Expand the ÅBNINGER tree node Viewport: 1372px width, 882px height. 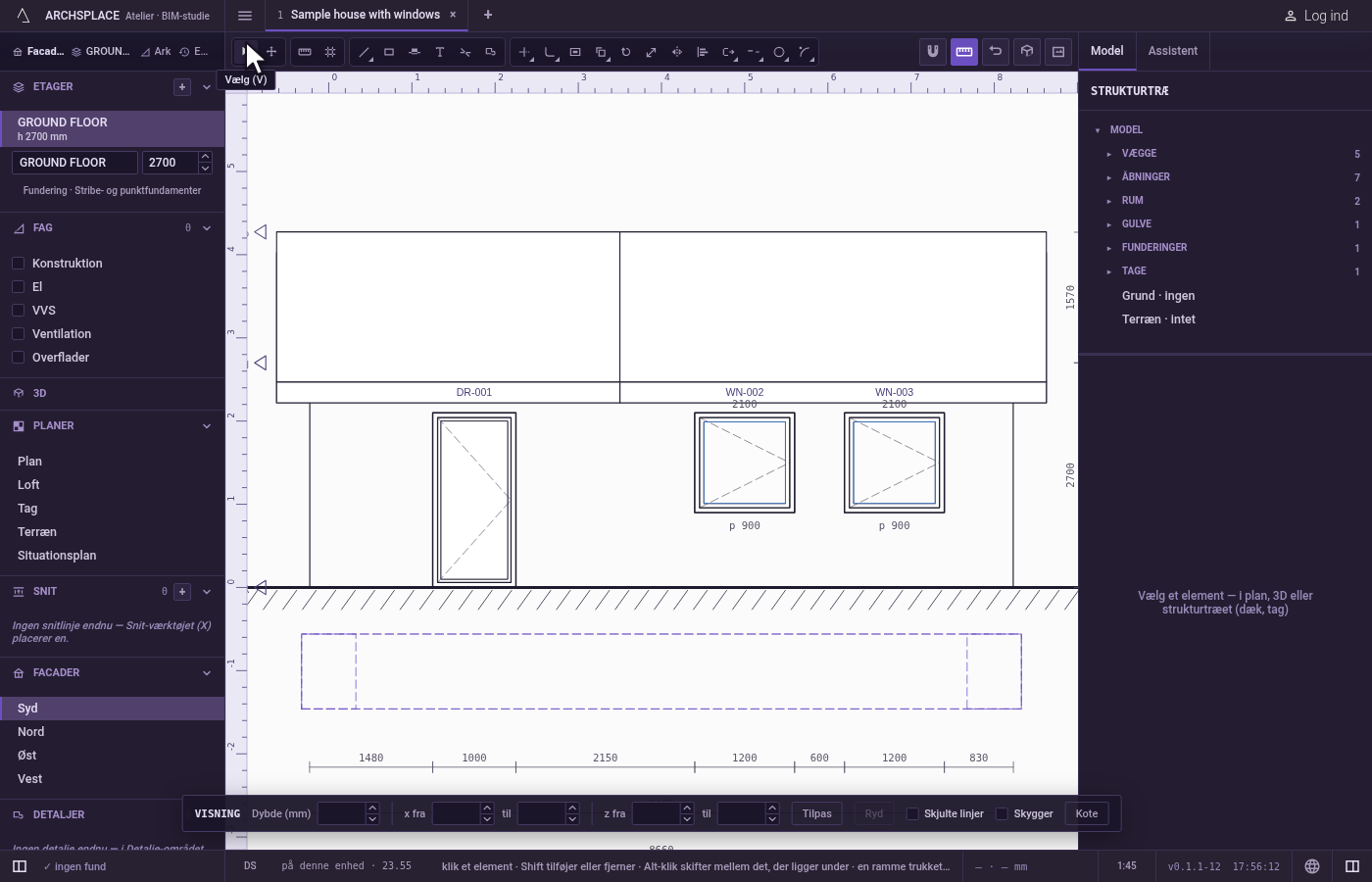[x=1109, y=177]
